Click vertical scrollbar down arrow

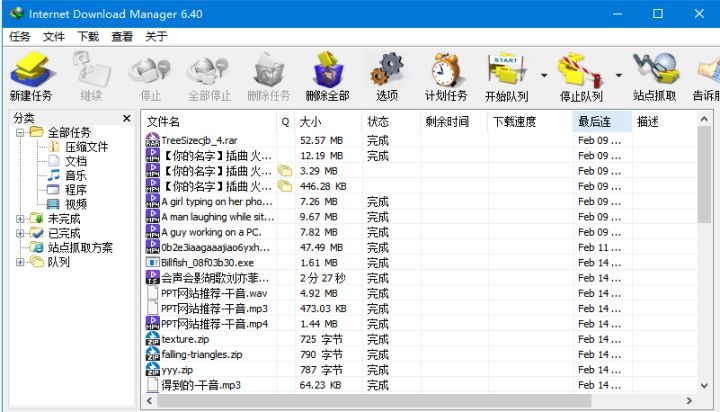[704, 386]
